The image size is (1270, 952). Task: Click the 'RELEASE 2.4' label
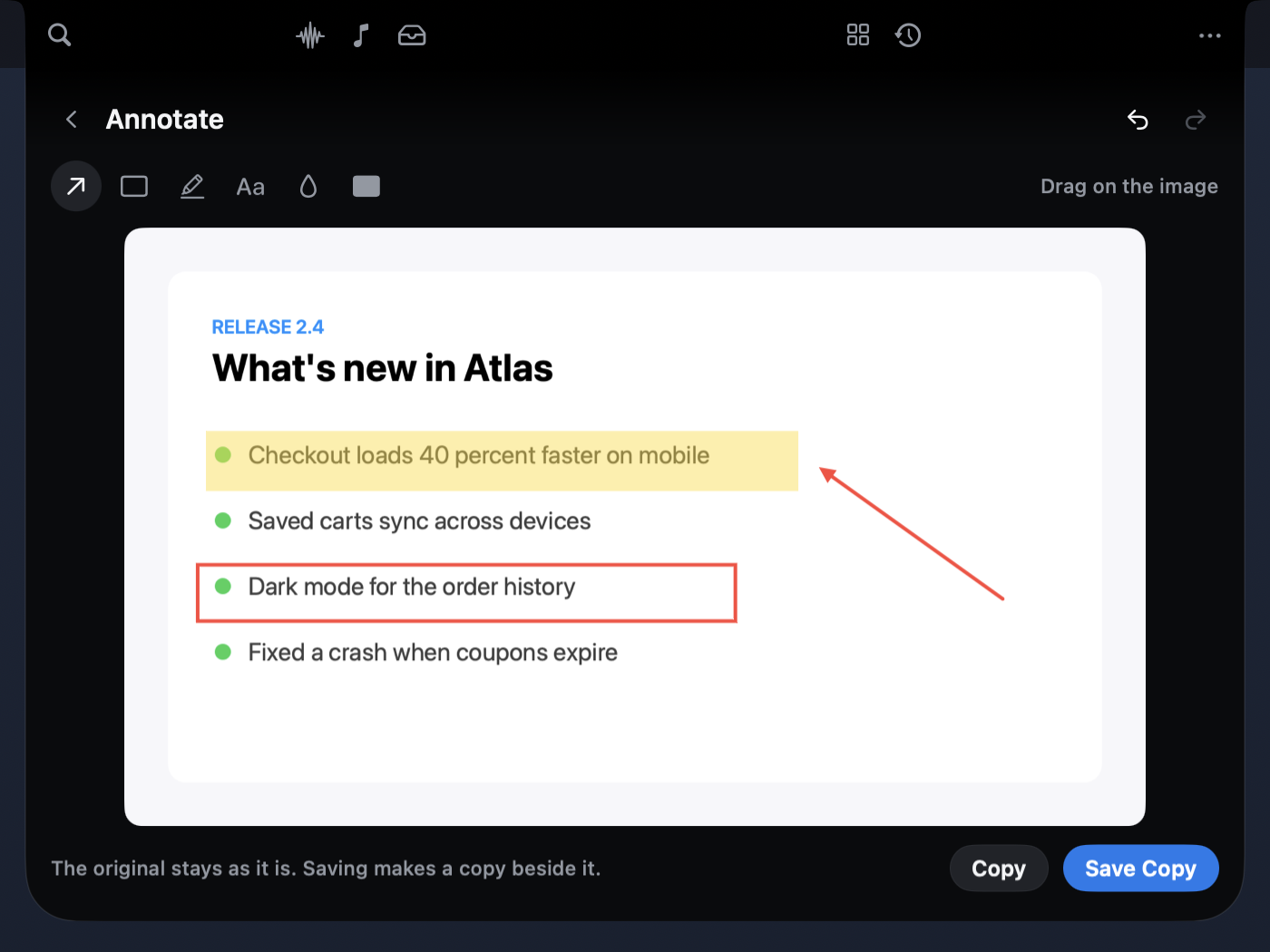coord(268,327)
